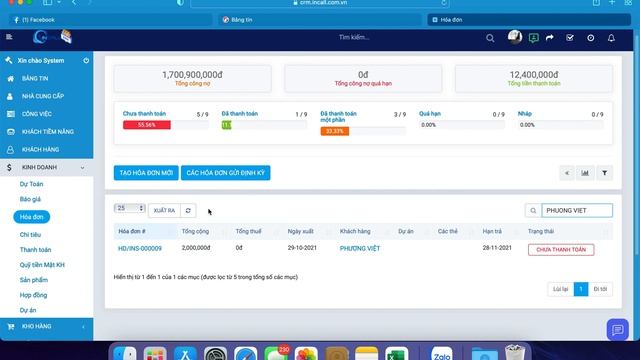Image resolution: width=640 pixels, height=360 pixels.
Task: Open the notifications bell icon
Action: tap(611, 38)
